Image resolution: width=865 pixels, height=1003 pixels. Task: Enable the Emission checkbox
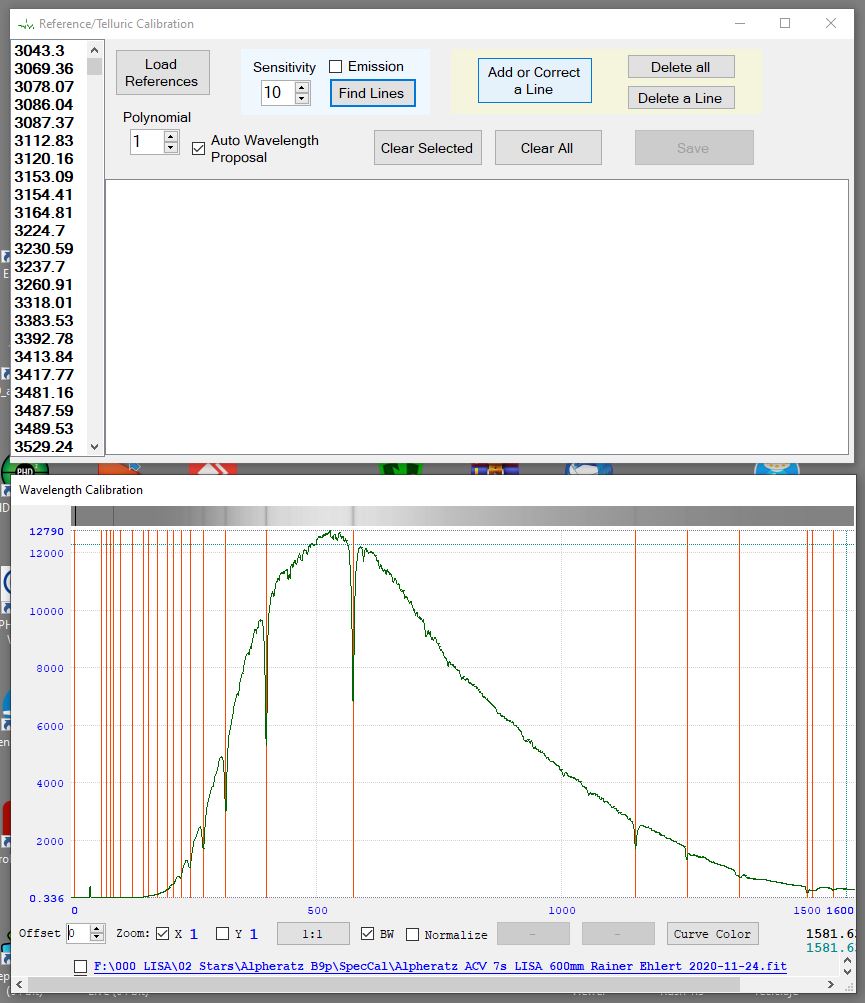(x=337, y=67)
